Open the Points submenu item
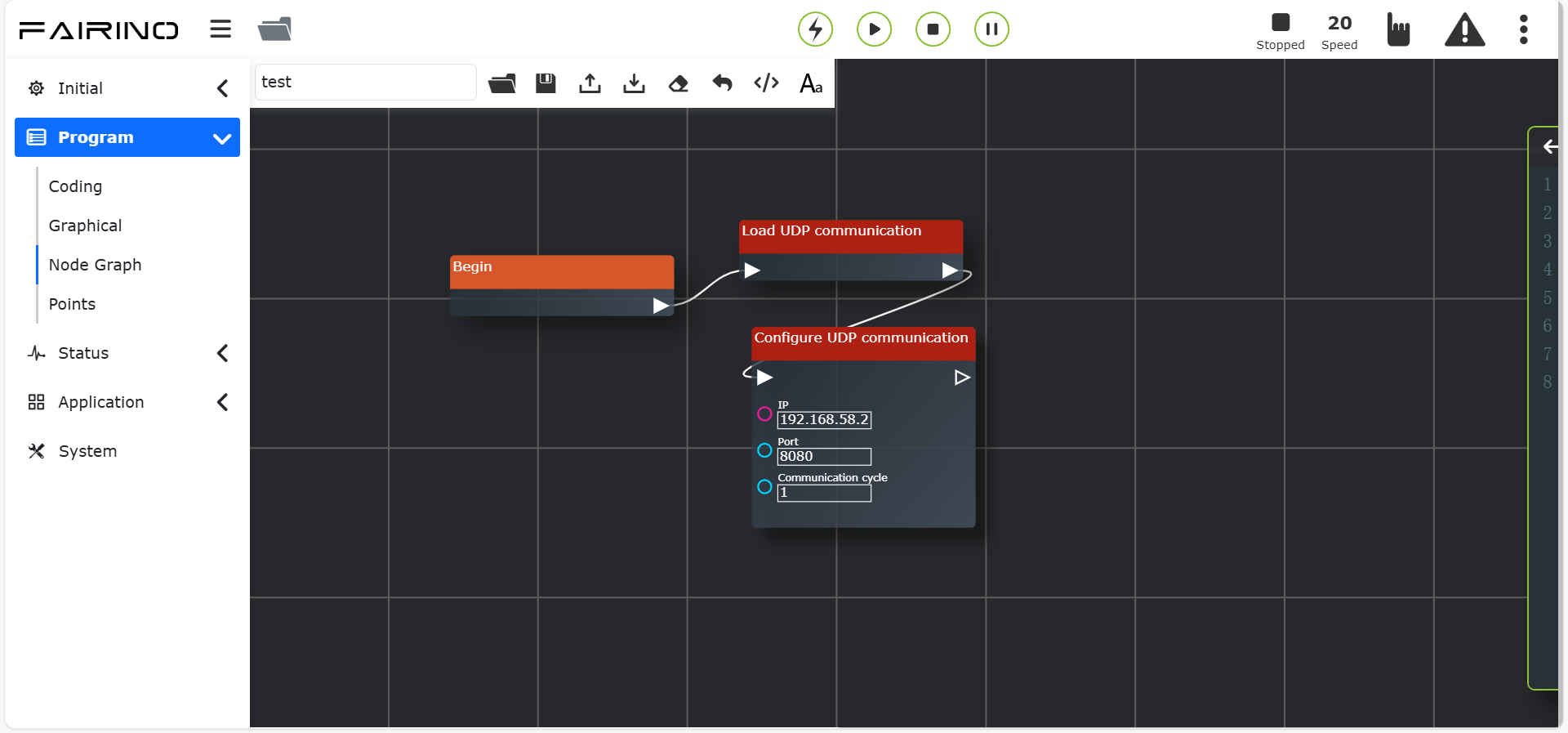 click(72, 304)
